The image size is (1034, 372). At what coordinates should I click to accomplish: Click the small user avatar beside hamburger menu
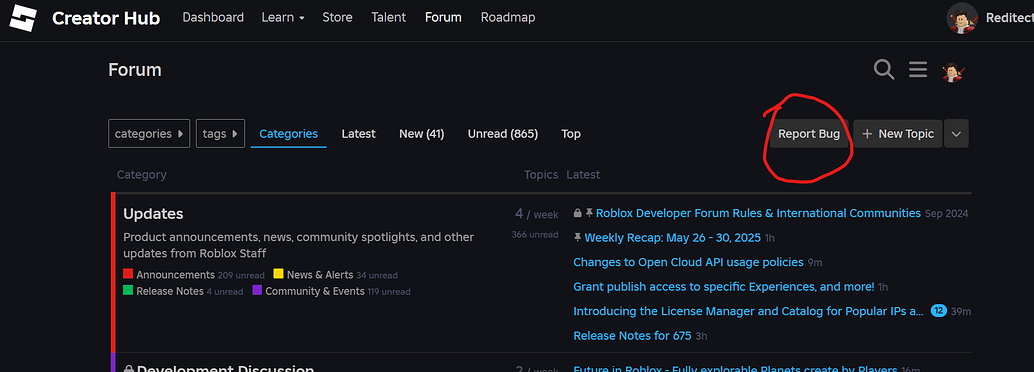(952, 71)
